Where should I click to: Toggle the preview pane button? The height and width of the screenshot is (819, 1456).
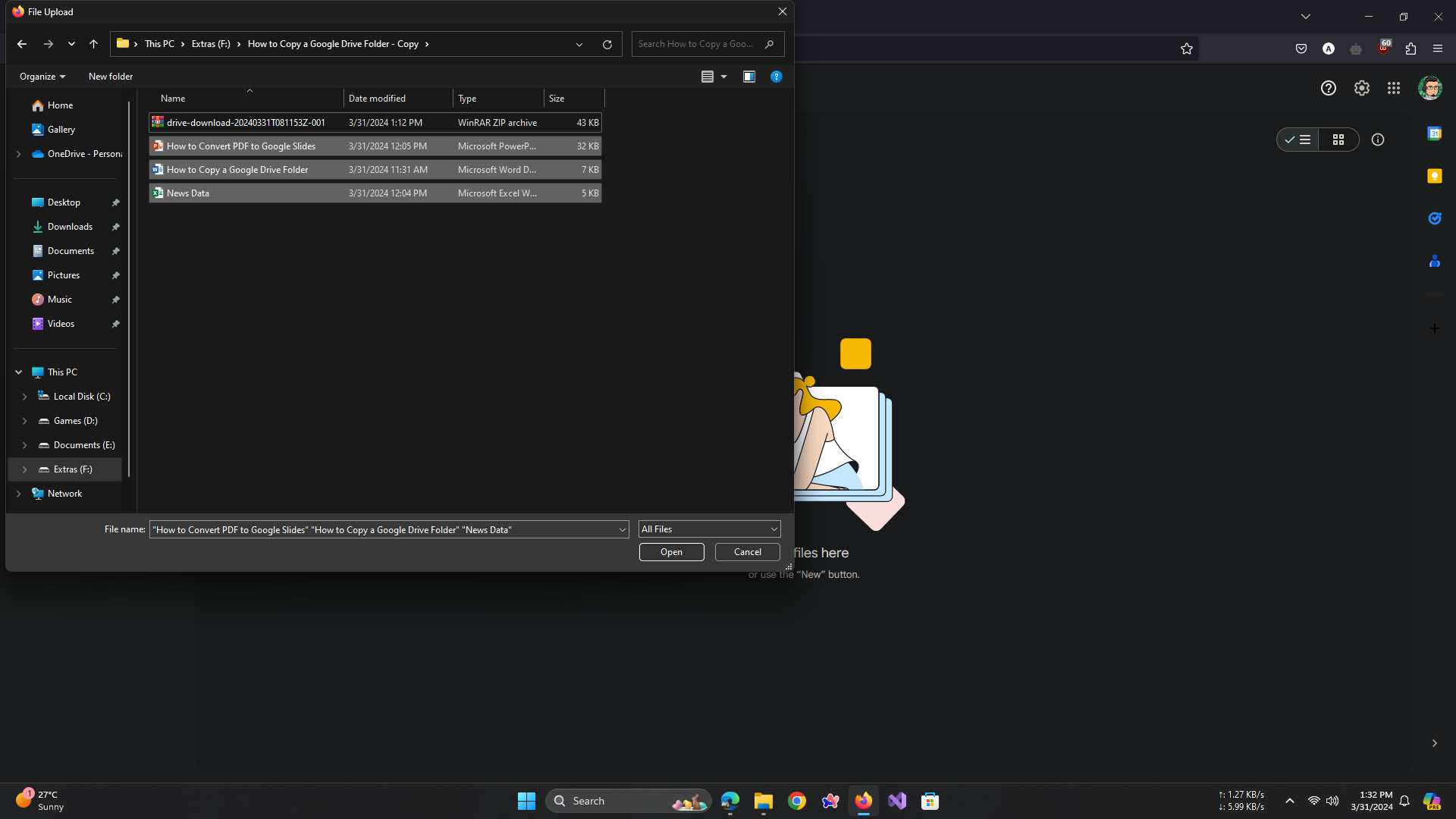[x=749, y=77]
